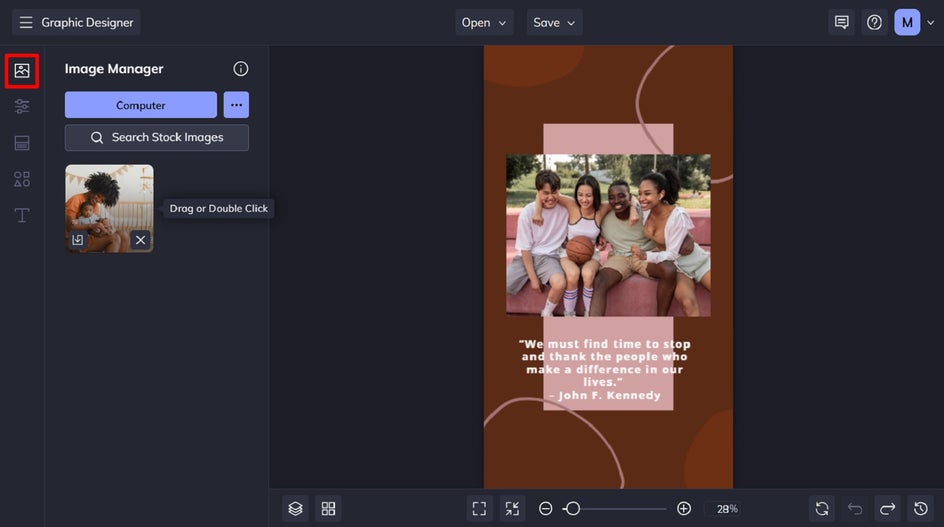Redo the last action
This screenshot has width=944, height=527.
887,508
